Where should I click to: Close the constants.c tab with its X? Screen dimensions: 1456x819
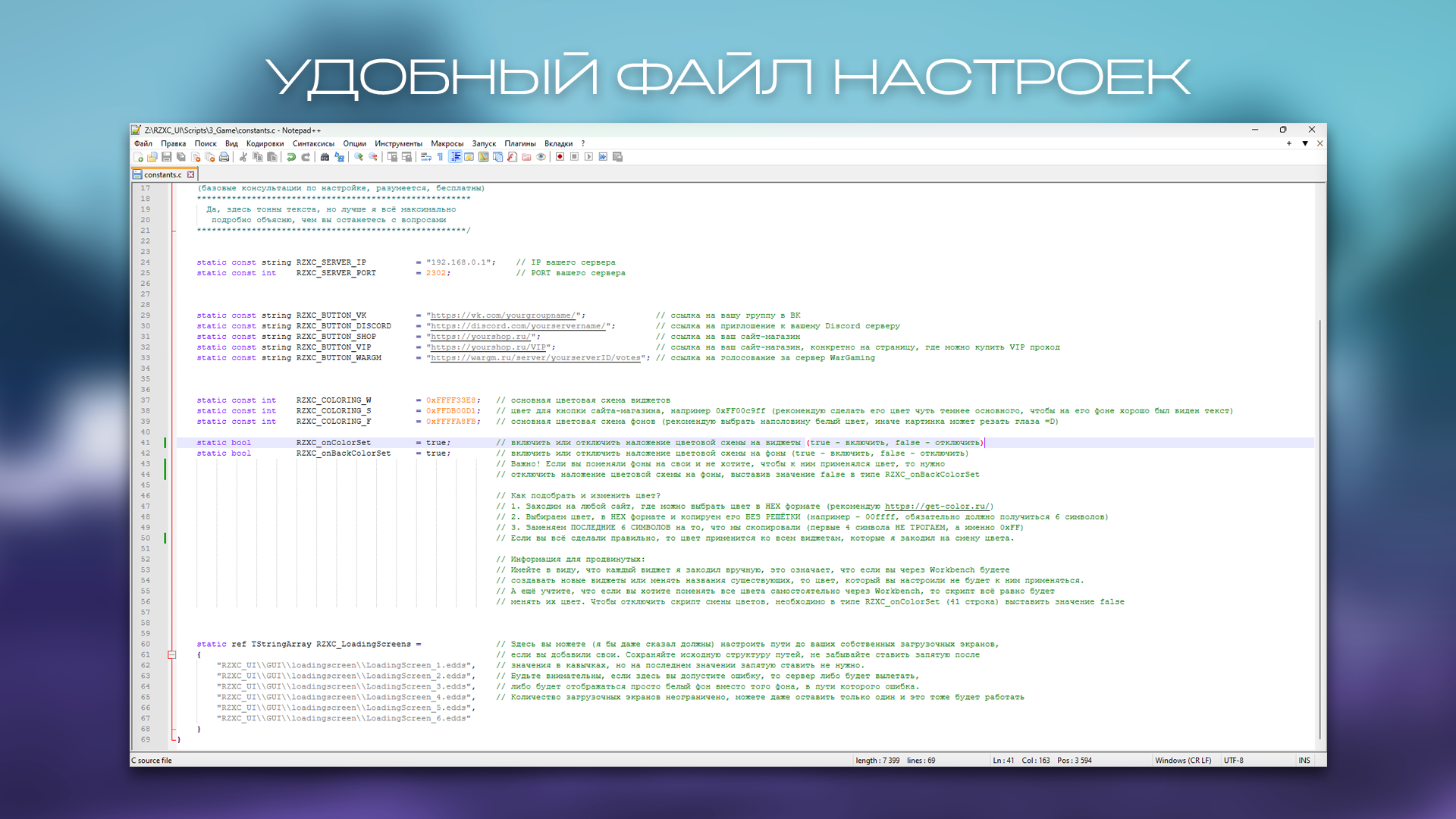pos(191,174)
